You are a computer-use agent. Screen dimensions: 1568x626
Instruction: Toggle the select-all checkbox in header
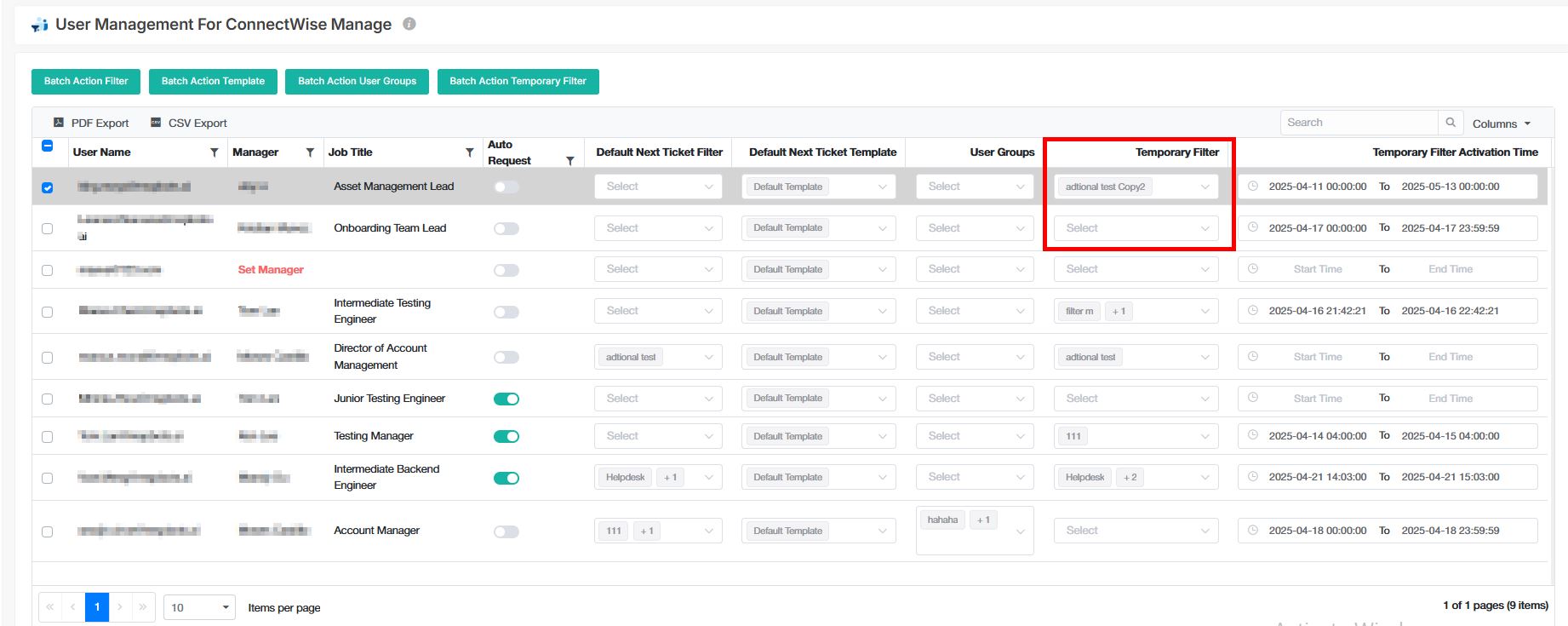point(48,146)
